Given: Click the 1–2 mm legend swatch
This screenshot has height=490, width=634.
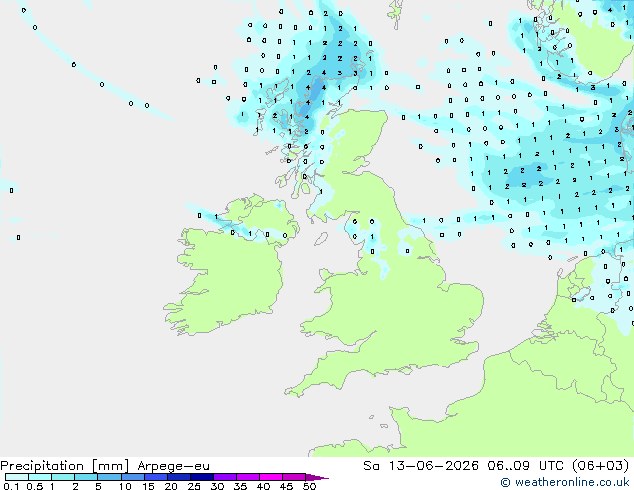Looking at the screenshot, I should pyautogui.click(x=63, y=477).
